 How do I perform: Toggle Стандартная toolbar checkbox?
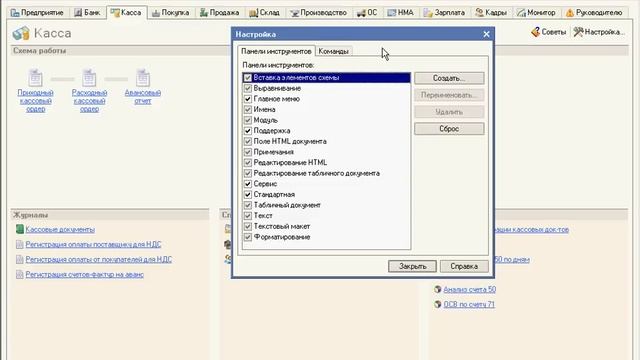pyautogui.click(x=248, y=194)
